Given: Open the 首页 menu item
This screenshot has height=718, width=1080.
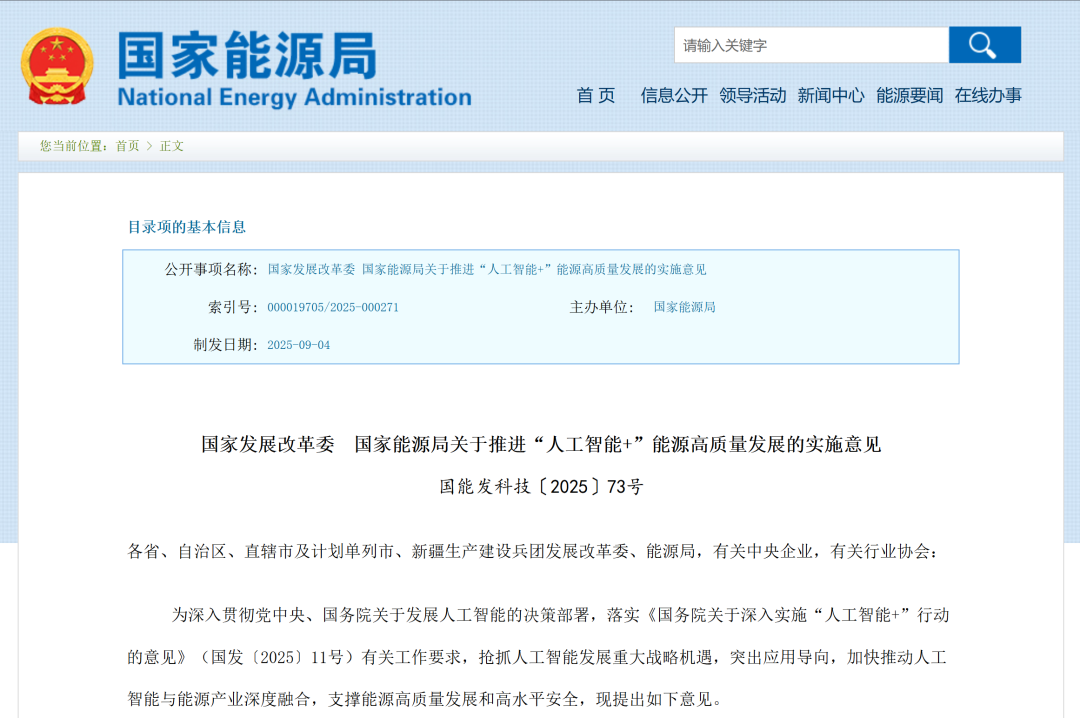Looking at the screenshot, I should (595, 96).
